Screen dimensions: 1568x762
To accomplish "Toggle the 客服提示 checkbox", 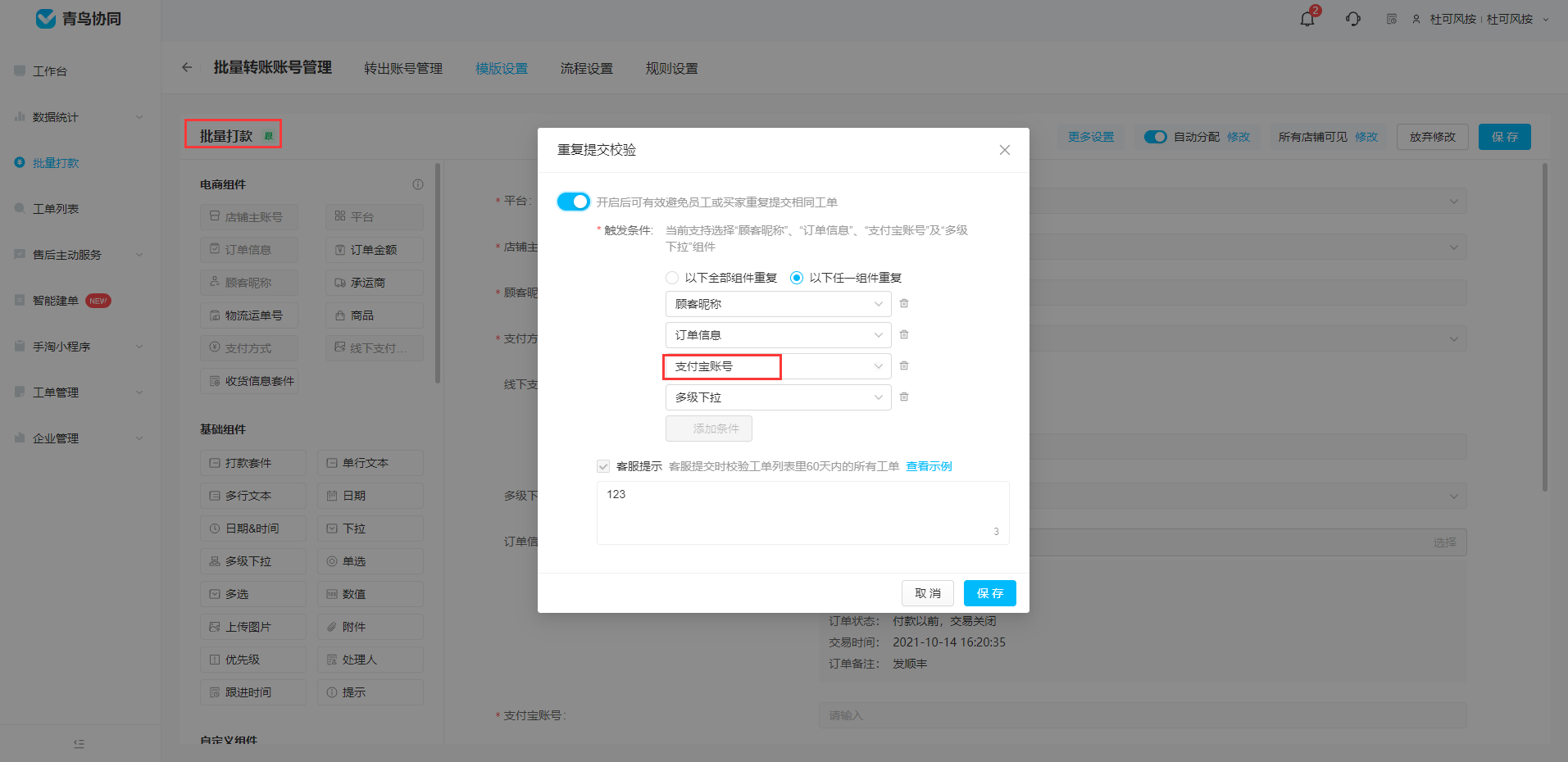I will coord(603,466).
